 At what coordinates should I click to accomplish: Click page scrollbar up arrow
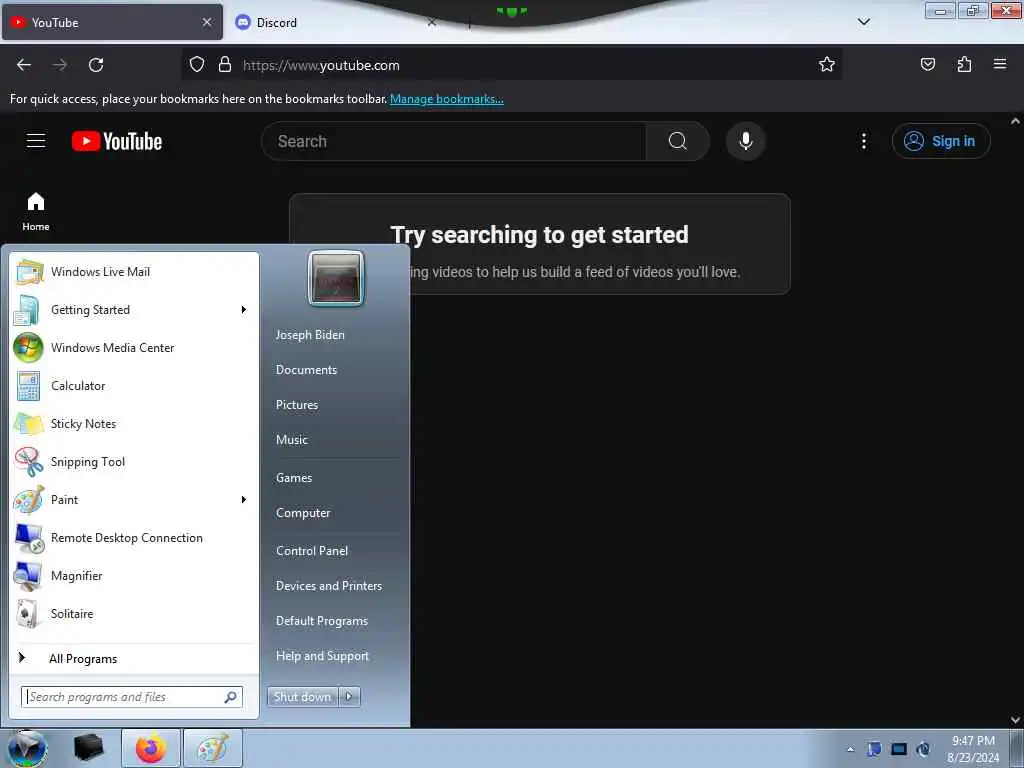point(1015,121)
